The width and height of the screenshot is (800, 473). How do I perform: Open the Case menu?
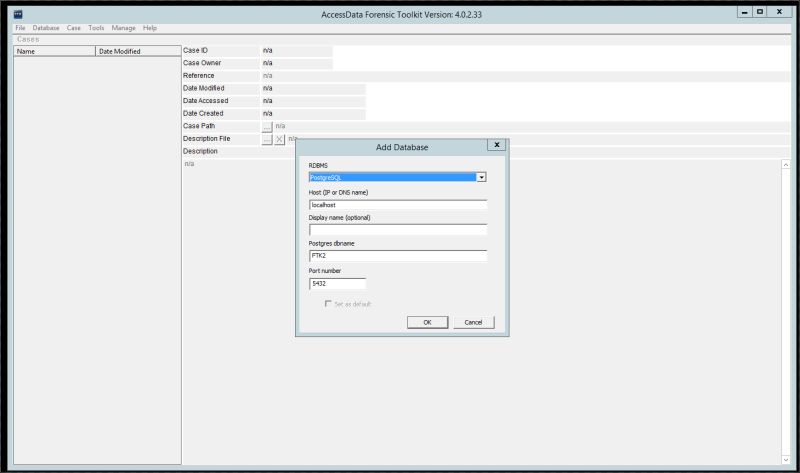coord(73,28)
